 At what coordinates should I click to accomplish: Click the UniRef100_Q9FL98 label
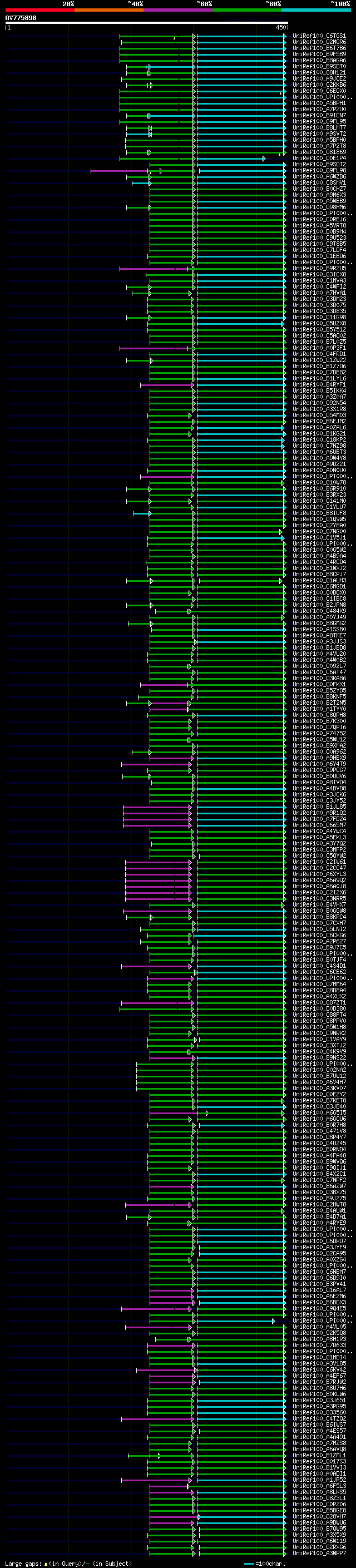point(319,170)
